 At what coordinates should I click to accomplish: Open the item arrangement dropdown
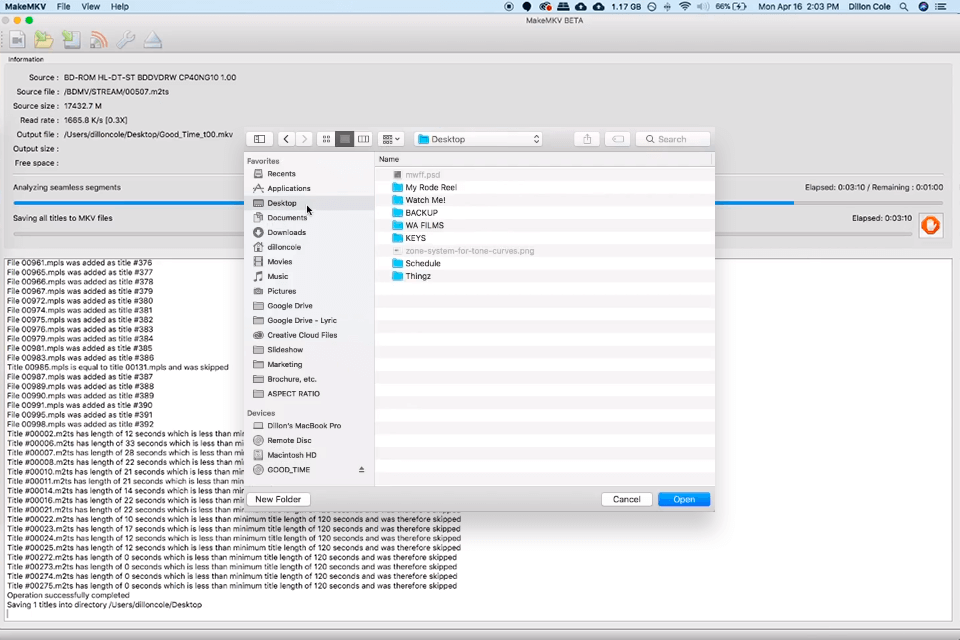point(389,139)
